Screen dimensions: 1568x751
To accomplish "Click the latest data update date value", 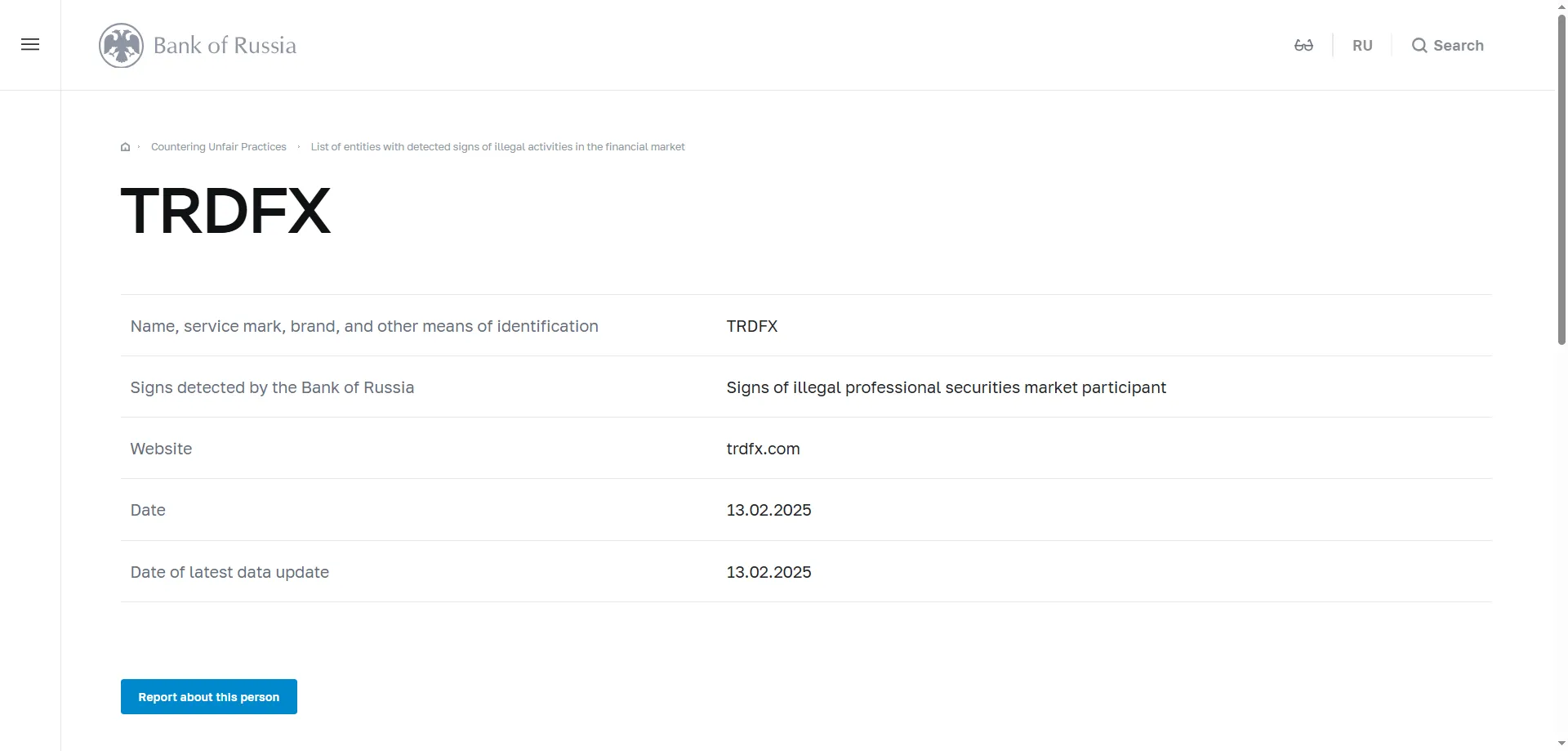I will (x=768, y=572).
